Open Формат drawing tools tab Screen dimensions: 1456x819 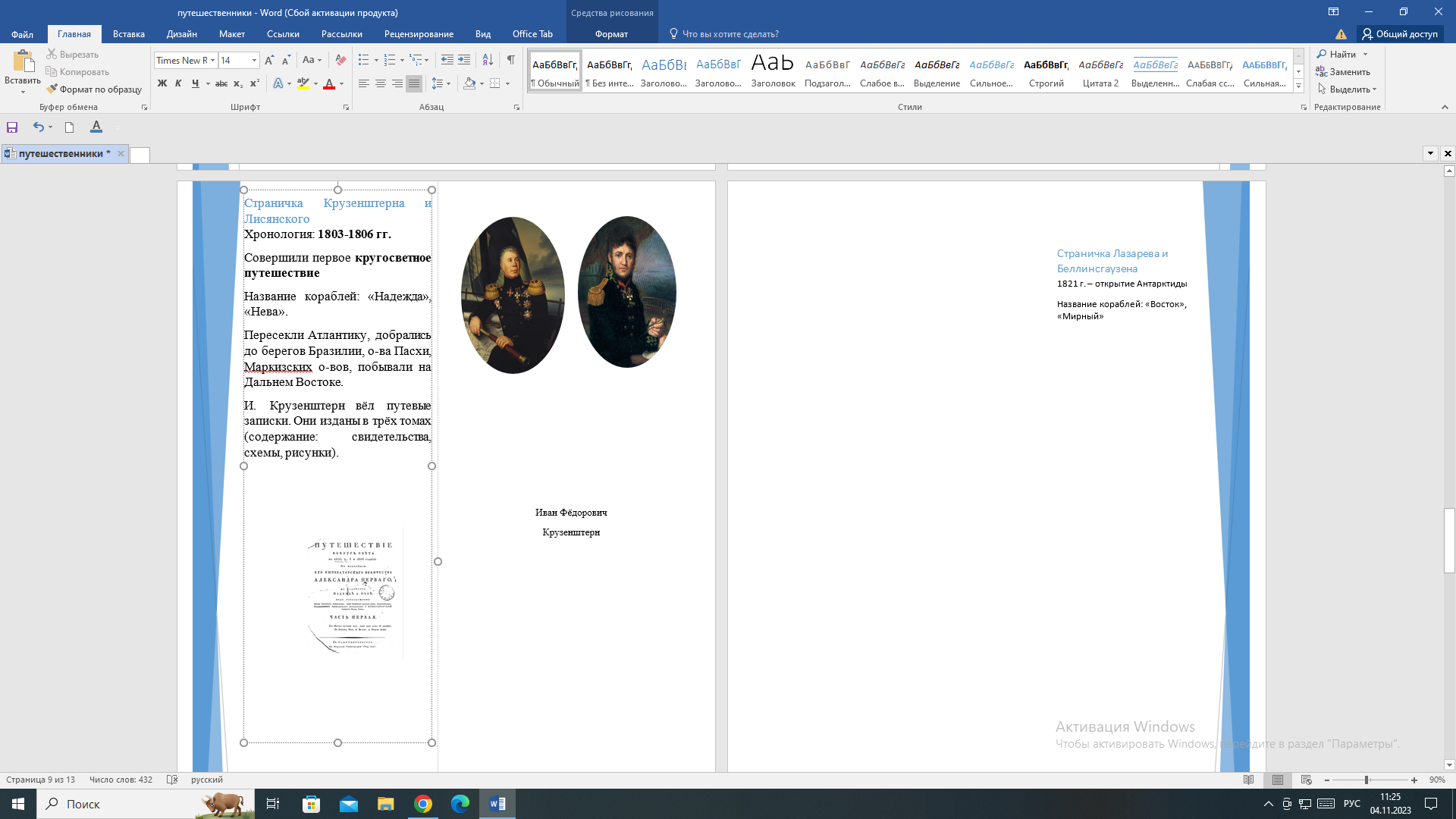[x=611, y=34]
